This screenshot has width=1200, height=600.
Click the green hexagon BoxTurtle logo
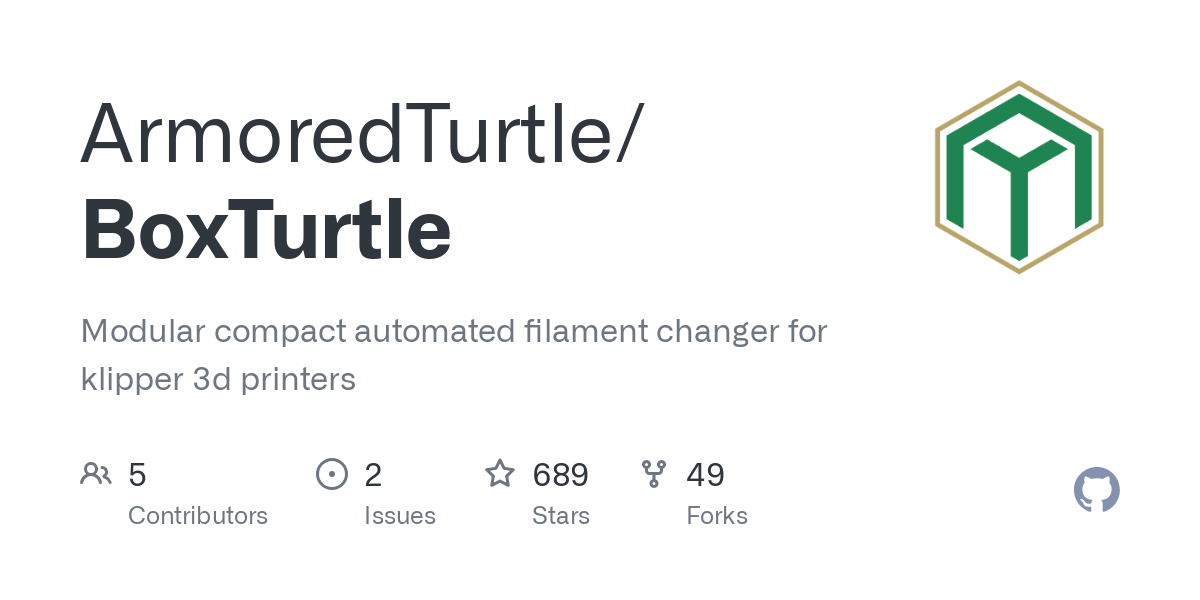pos(1019,177)
